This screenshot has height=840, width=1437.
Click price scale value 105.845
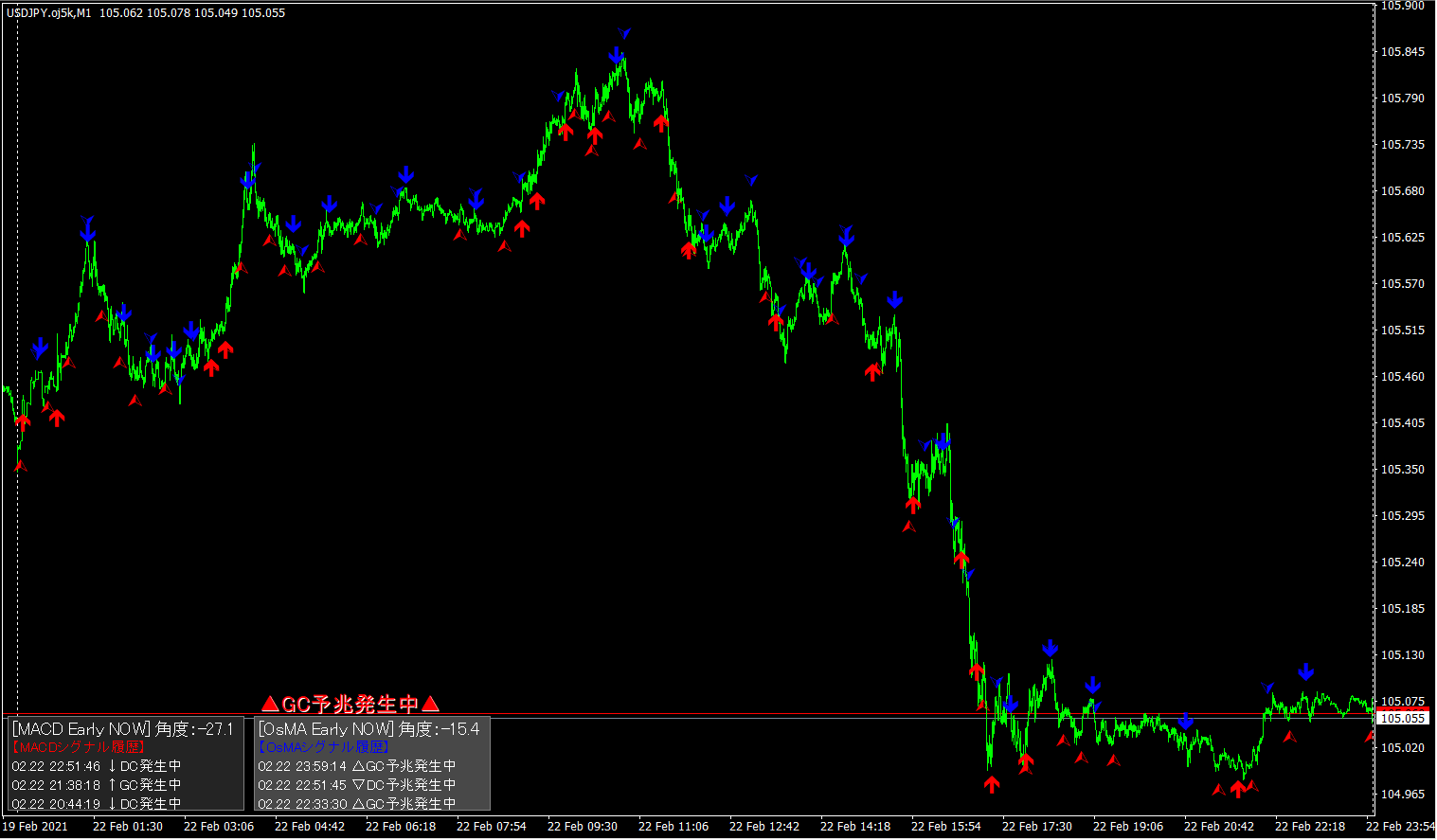[1403, 52]
